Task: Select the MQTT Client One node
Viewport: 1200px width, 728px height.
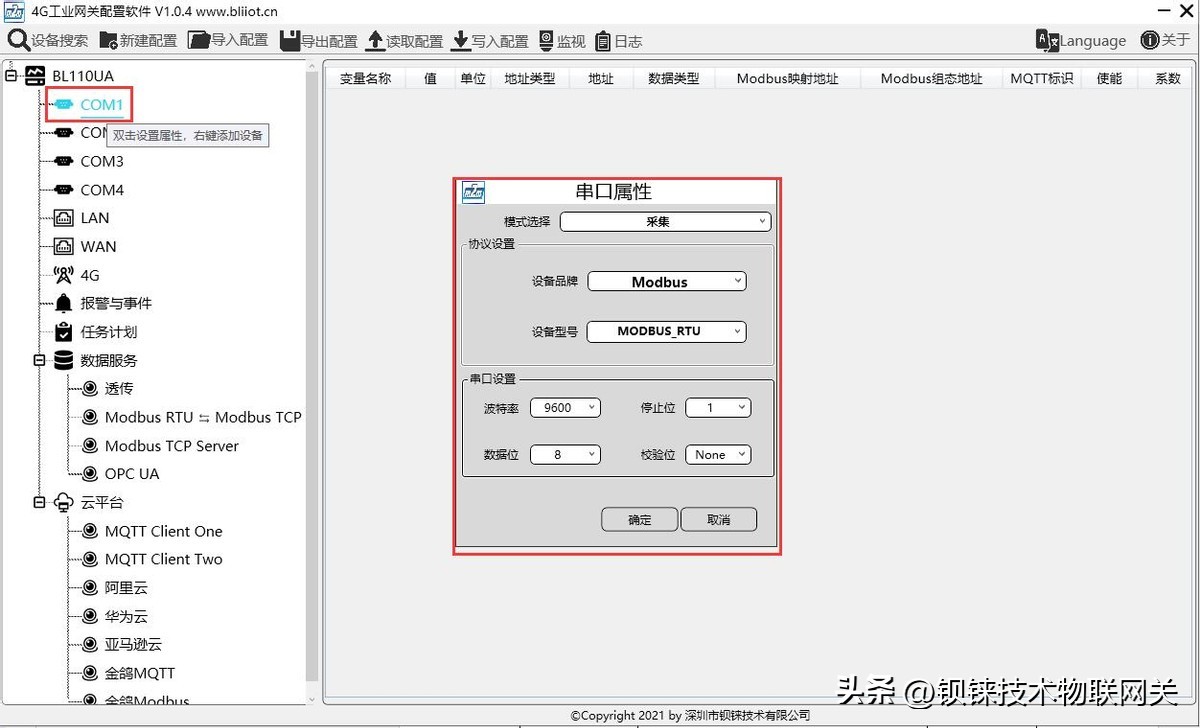Action: (162, 531)
